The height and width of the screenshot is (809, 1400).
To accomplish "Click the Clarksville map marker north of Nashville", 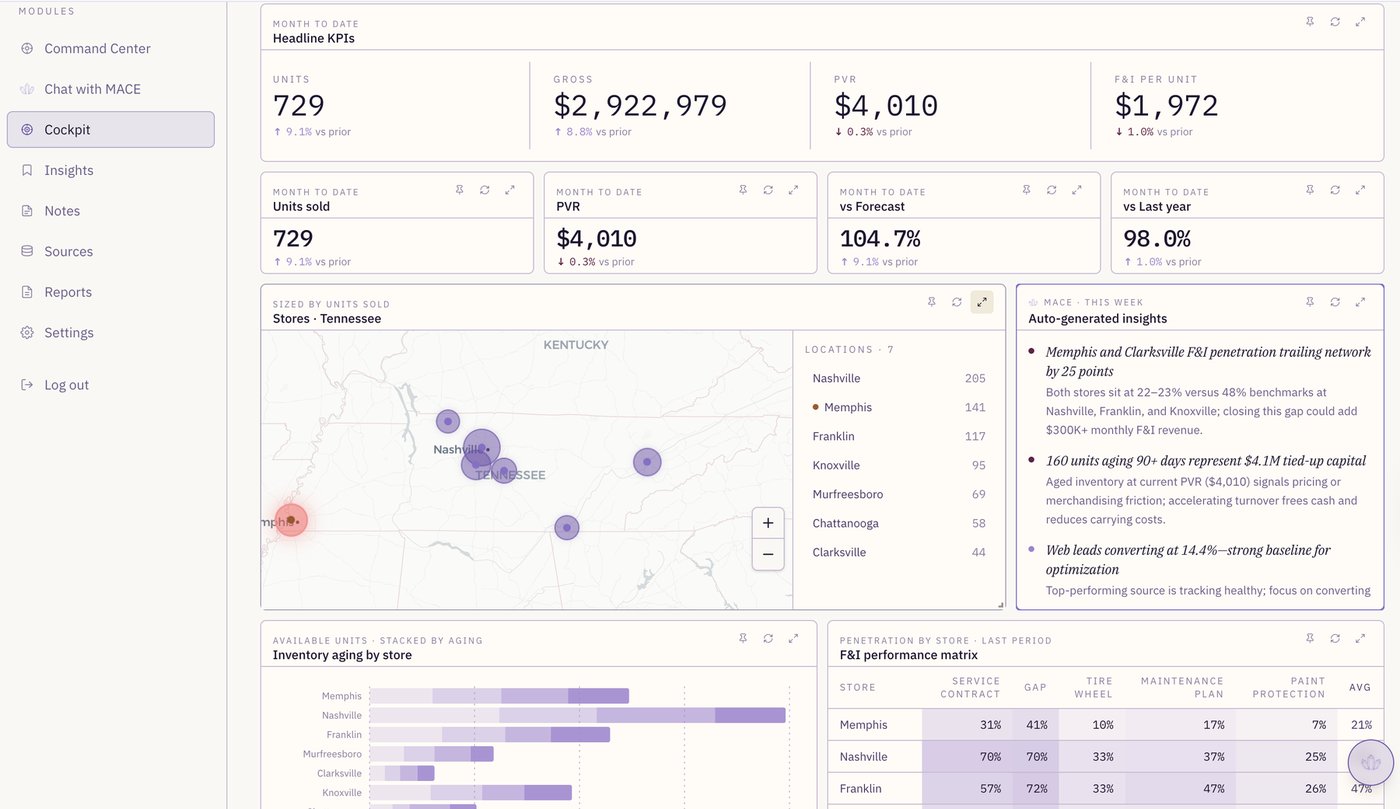I will (x=448, y=422).
